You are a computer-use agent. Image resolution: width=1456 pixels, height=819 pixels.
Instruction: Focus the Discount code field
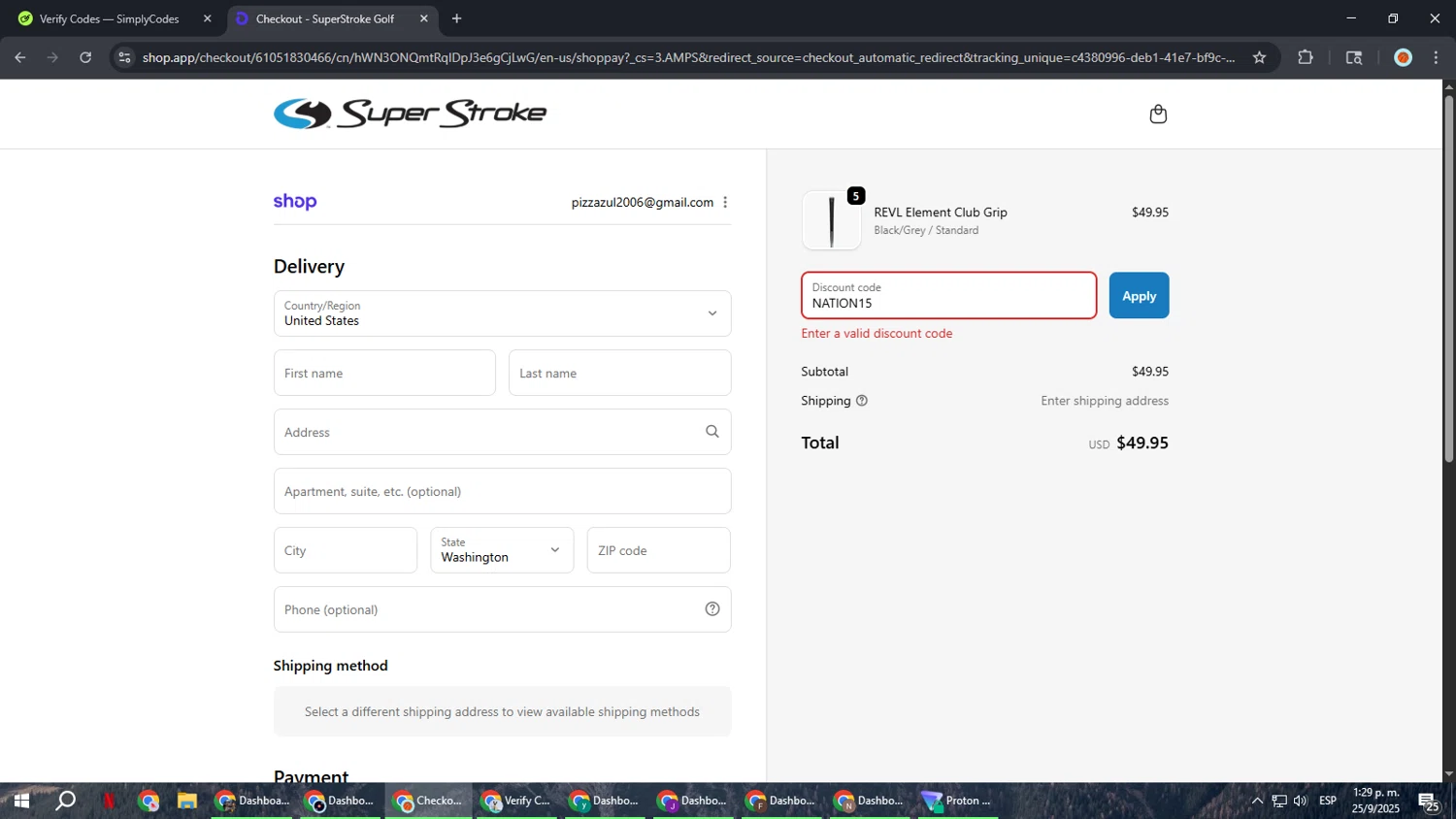pos(948,295)
